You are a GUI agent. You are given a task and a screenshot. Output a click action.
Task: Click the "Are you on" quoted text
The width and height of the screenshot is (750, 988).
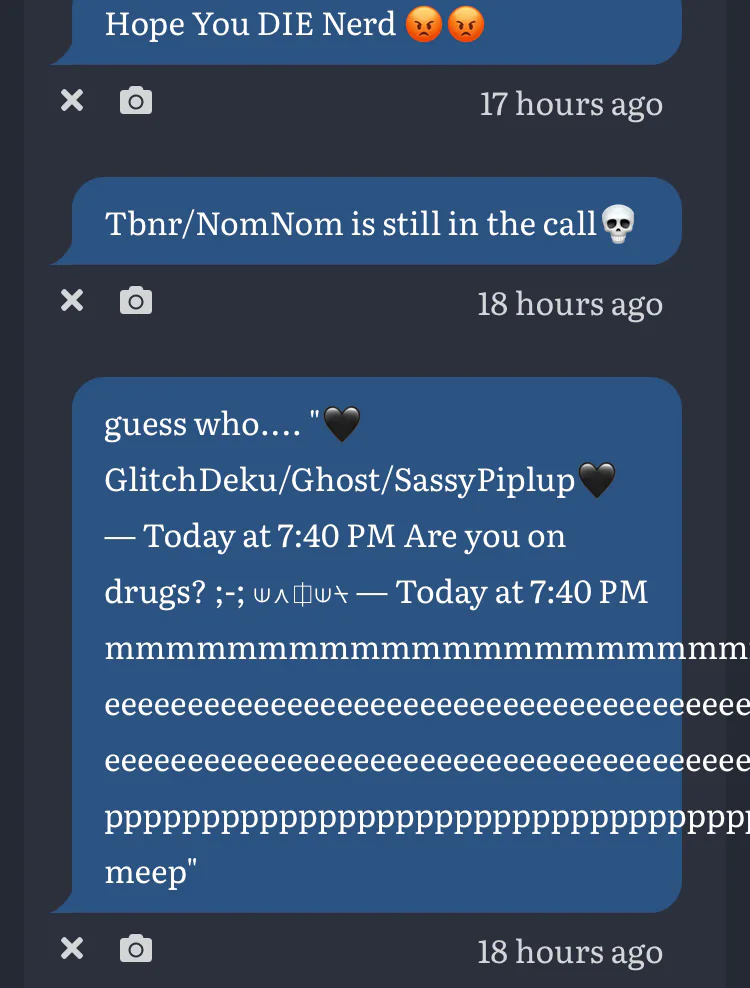coord(485,537)
